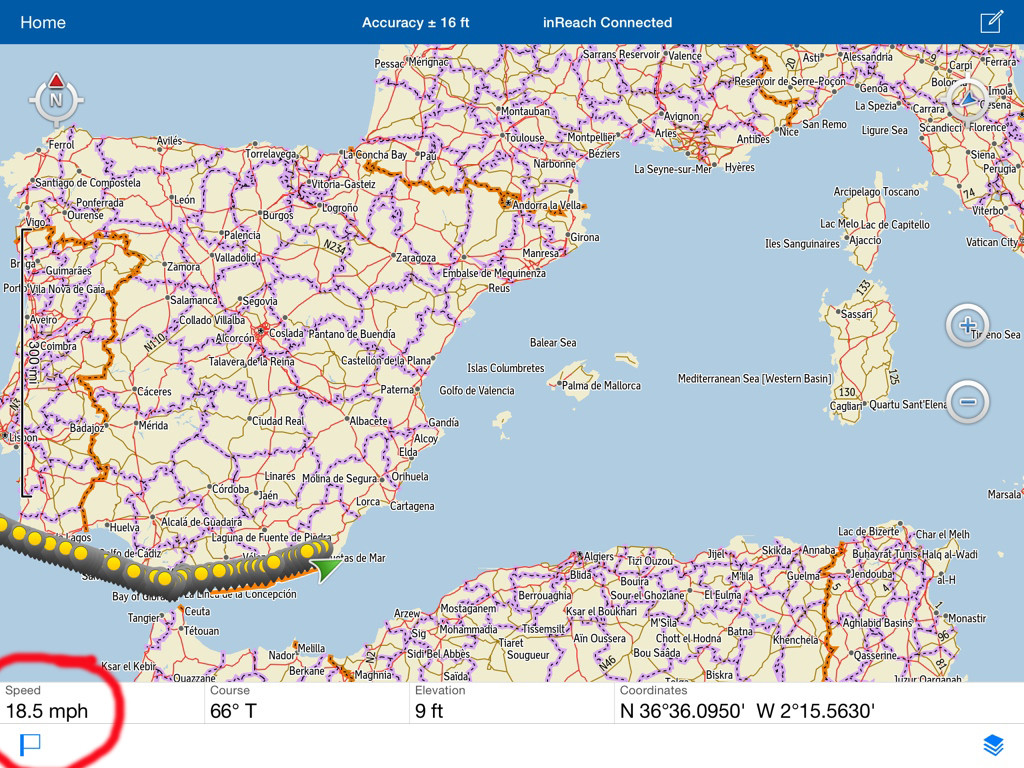Tap the north compass icon

(x=56, y=99)
